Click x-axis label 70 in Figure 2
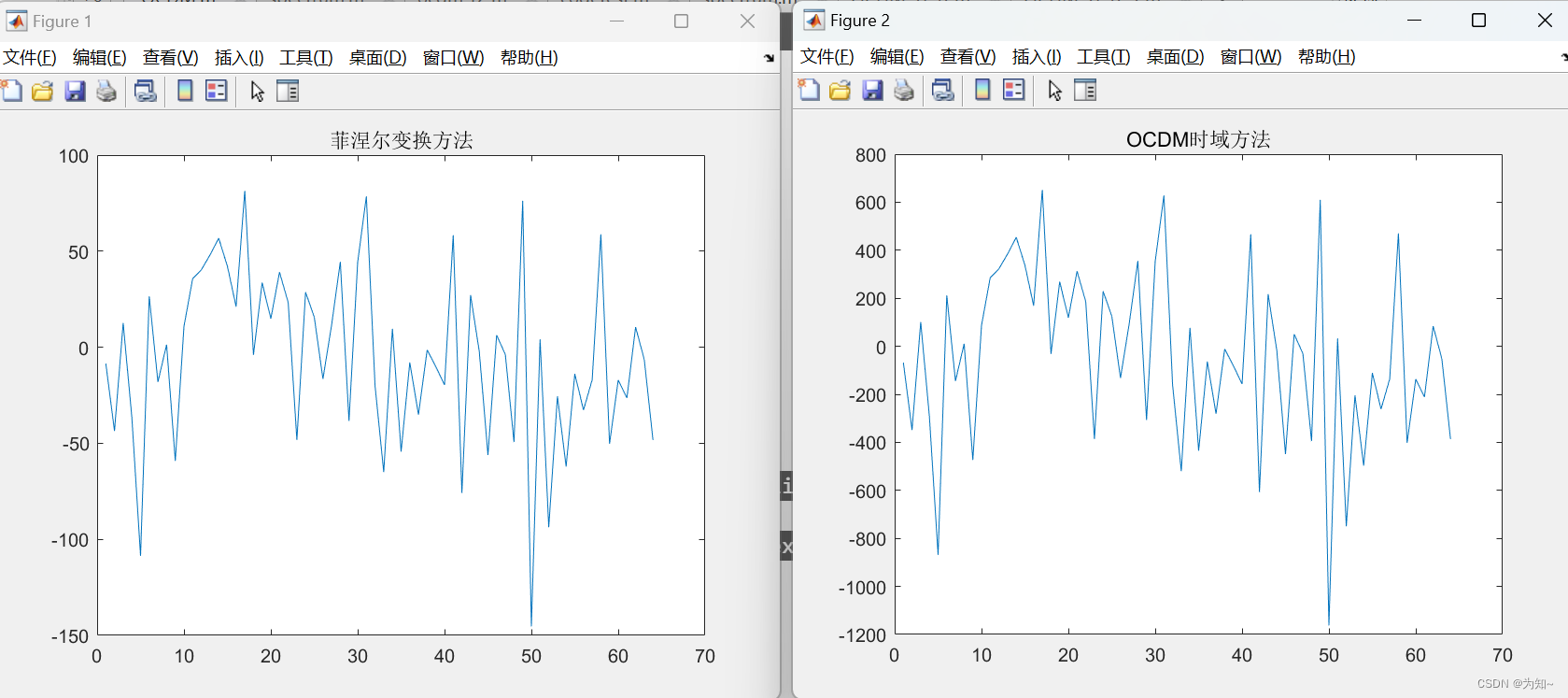 [1503, 655]
